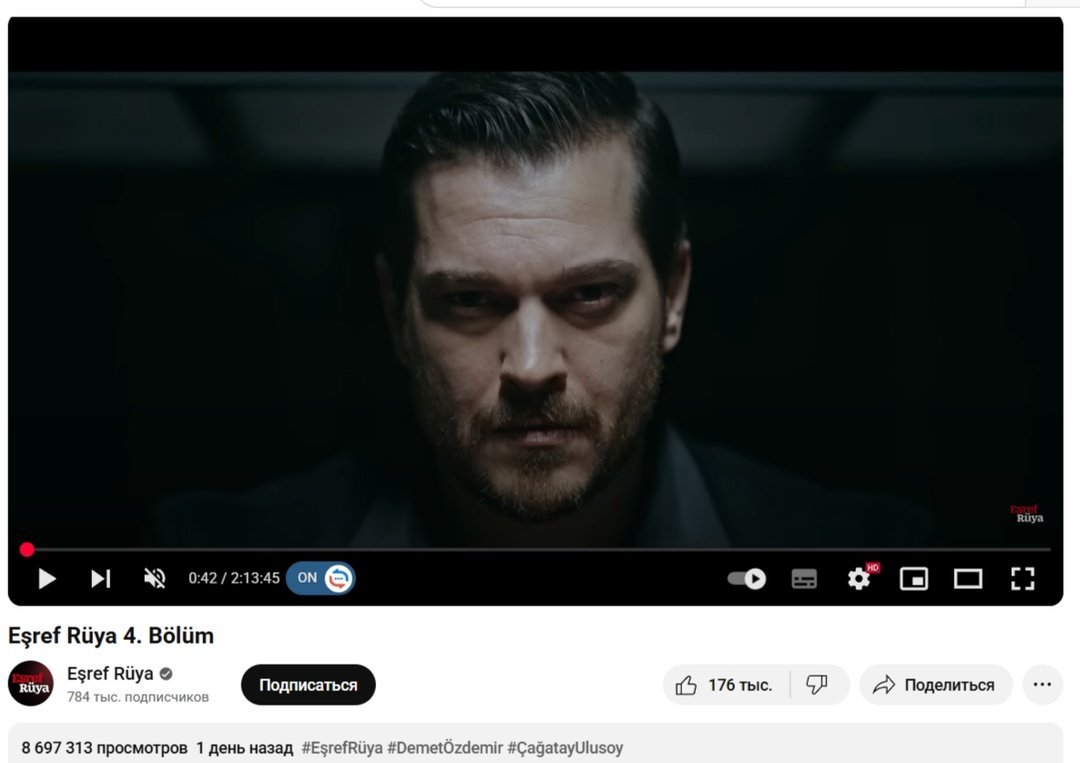Viewport: 1080px width, 763px height.
Task: Open the video settings gear
Action: tap(859, 579)
